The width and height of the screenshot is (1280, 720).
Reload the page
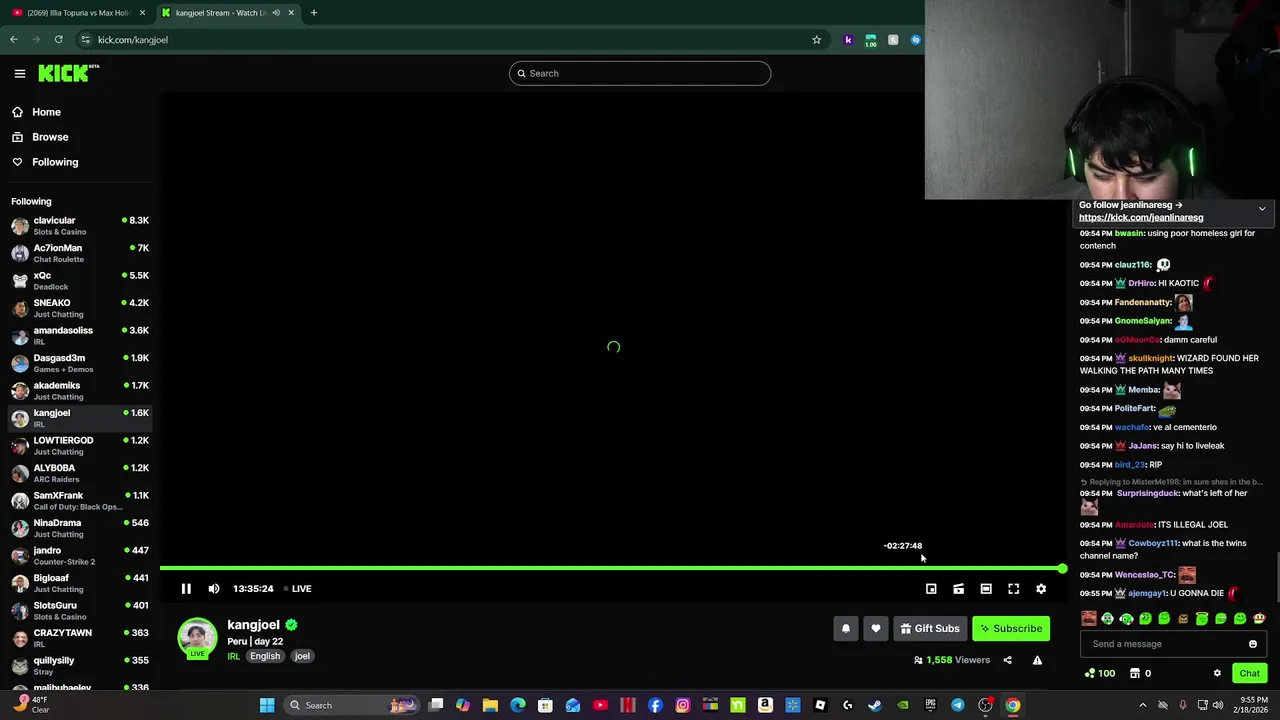(x=59, y=40)
